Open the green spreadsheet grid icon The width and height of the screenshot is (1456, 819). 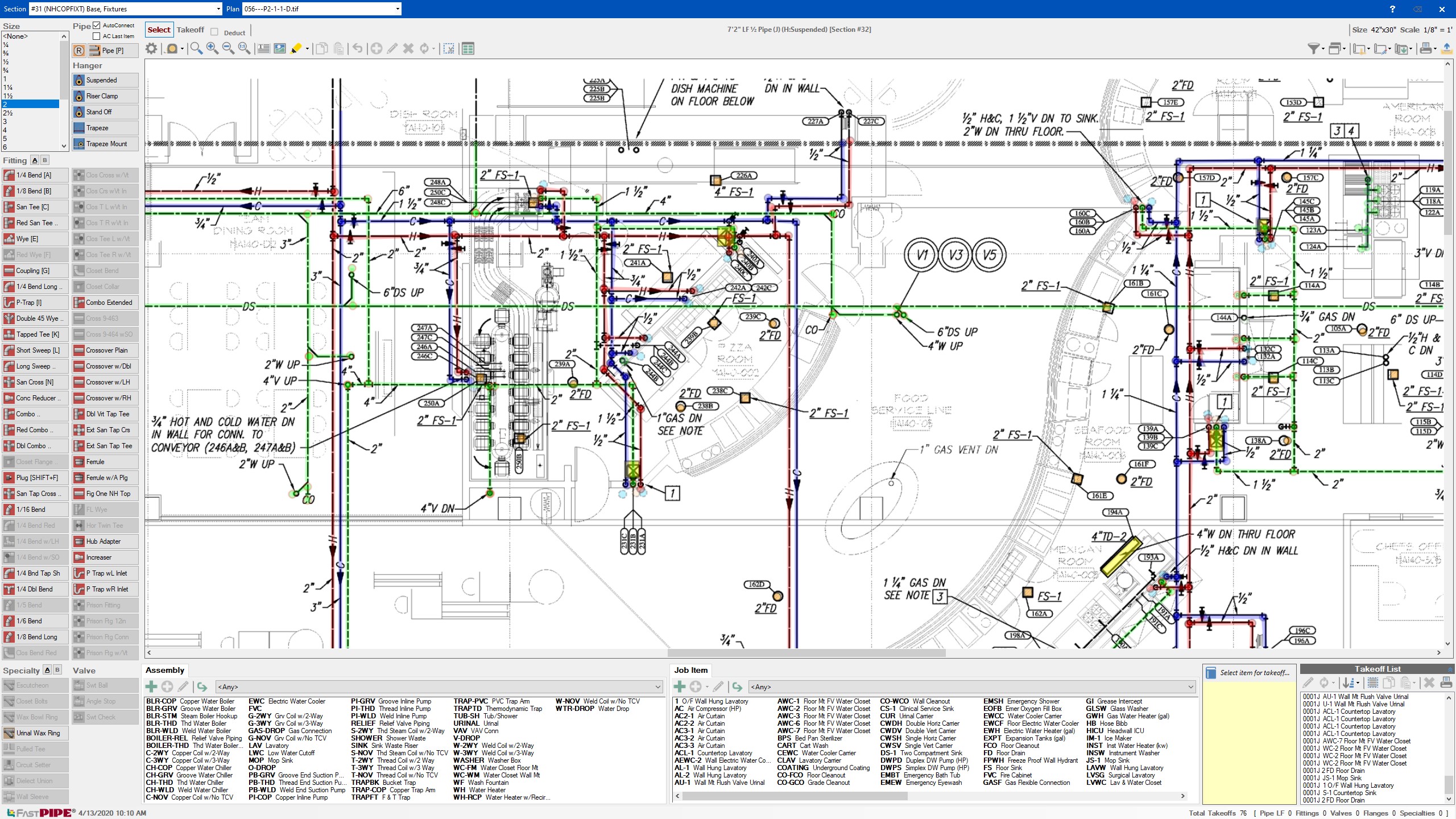pos(468,49)
